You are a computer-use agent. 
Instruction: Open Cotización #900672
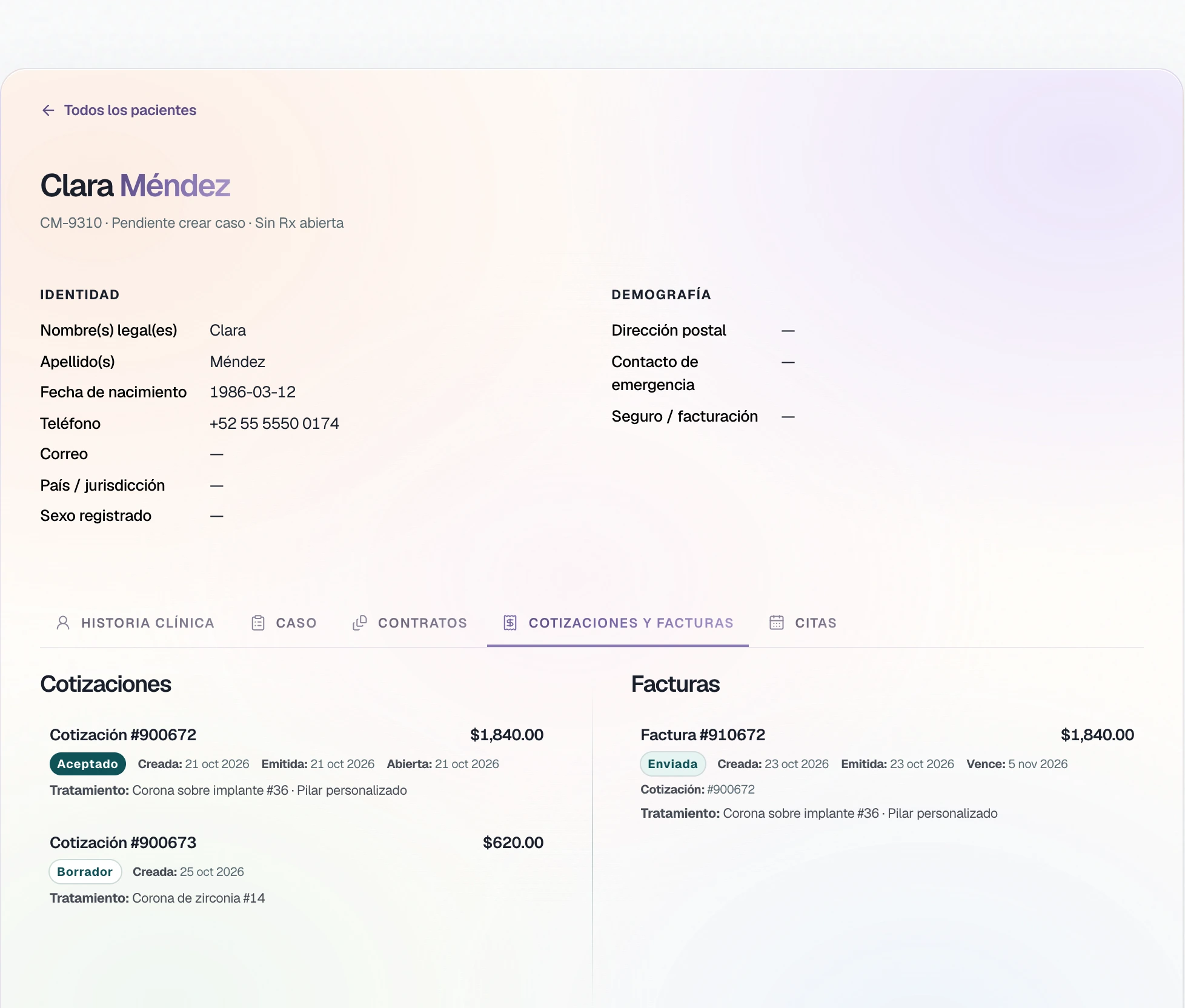tap(123, 735)
